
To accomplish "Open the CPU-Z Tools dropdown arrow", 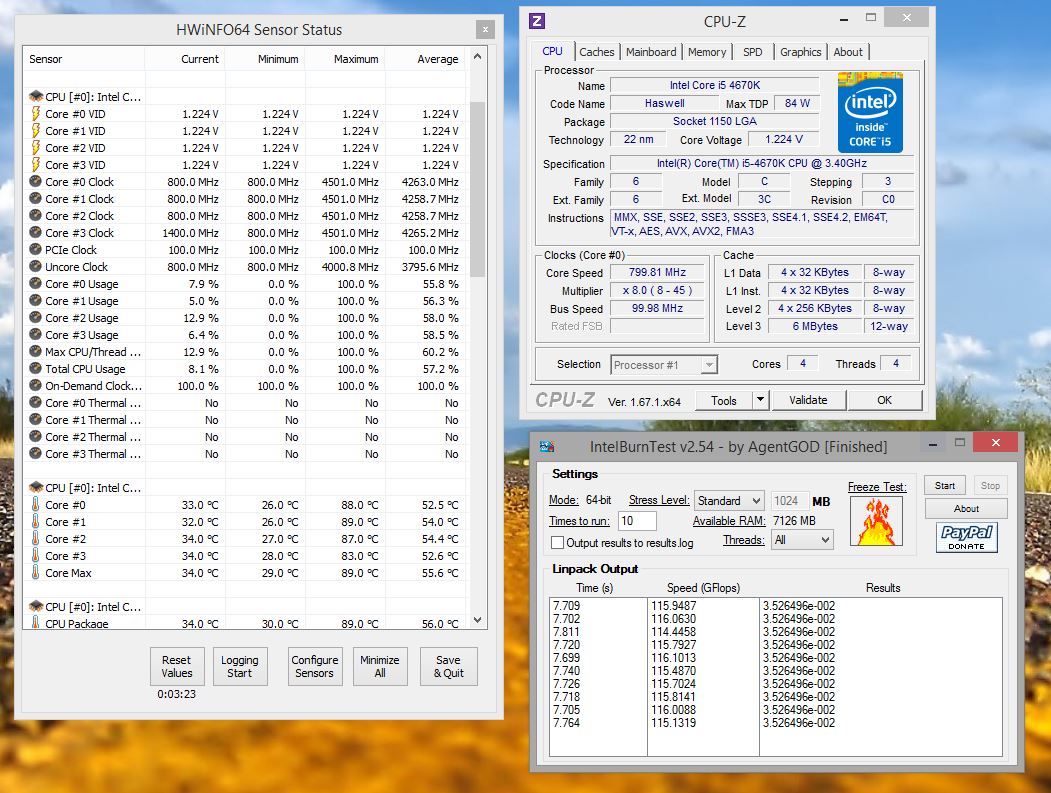I will pyautogui.click(x=760, y=400).
